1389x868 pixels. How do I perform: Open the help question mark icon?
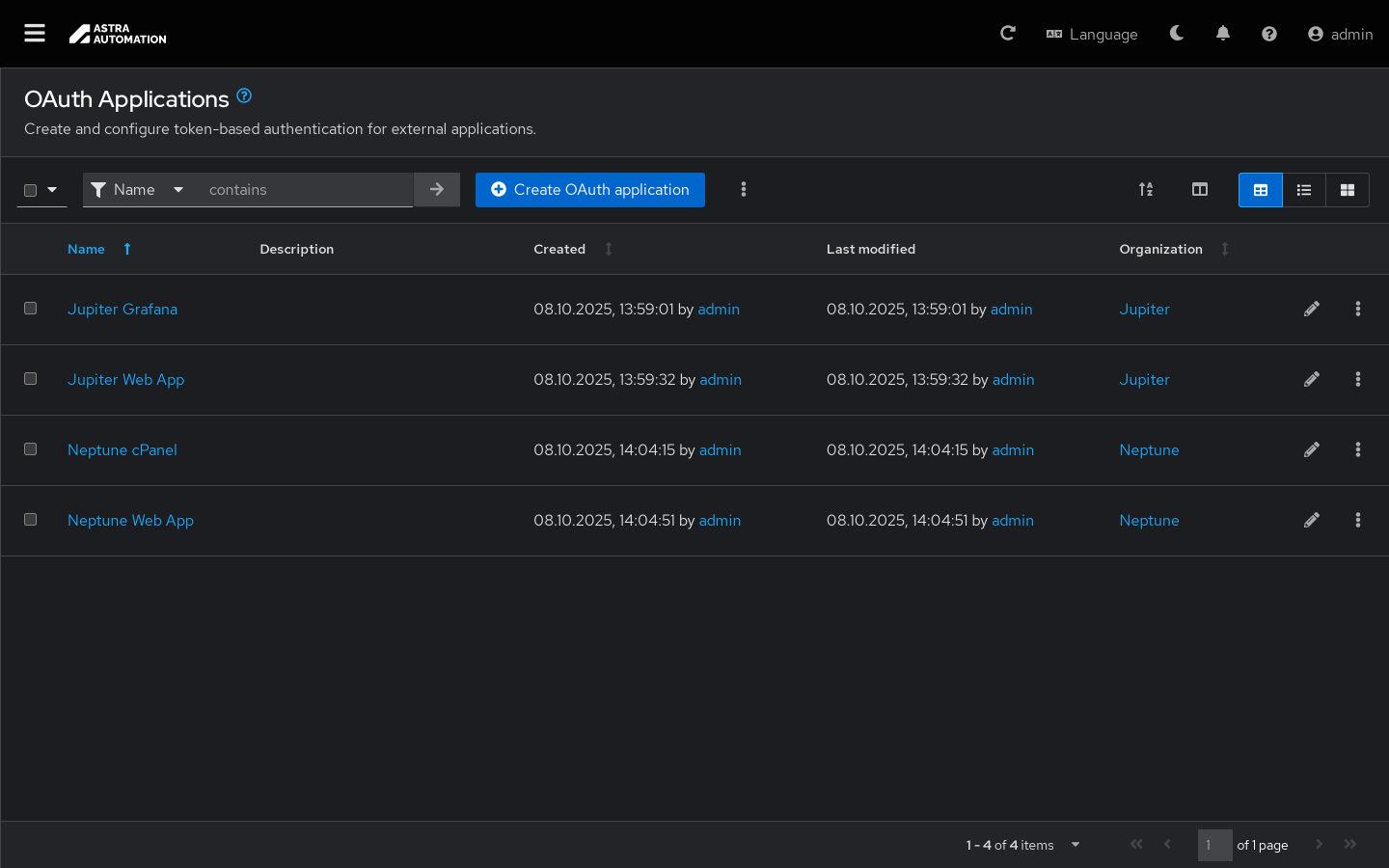coord(1268,34)
